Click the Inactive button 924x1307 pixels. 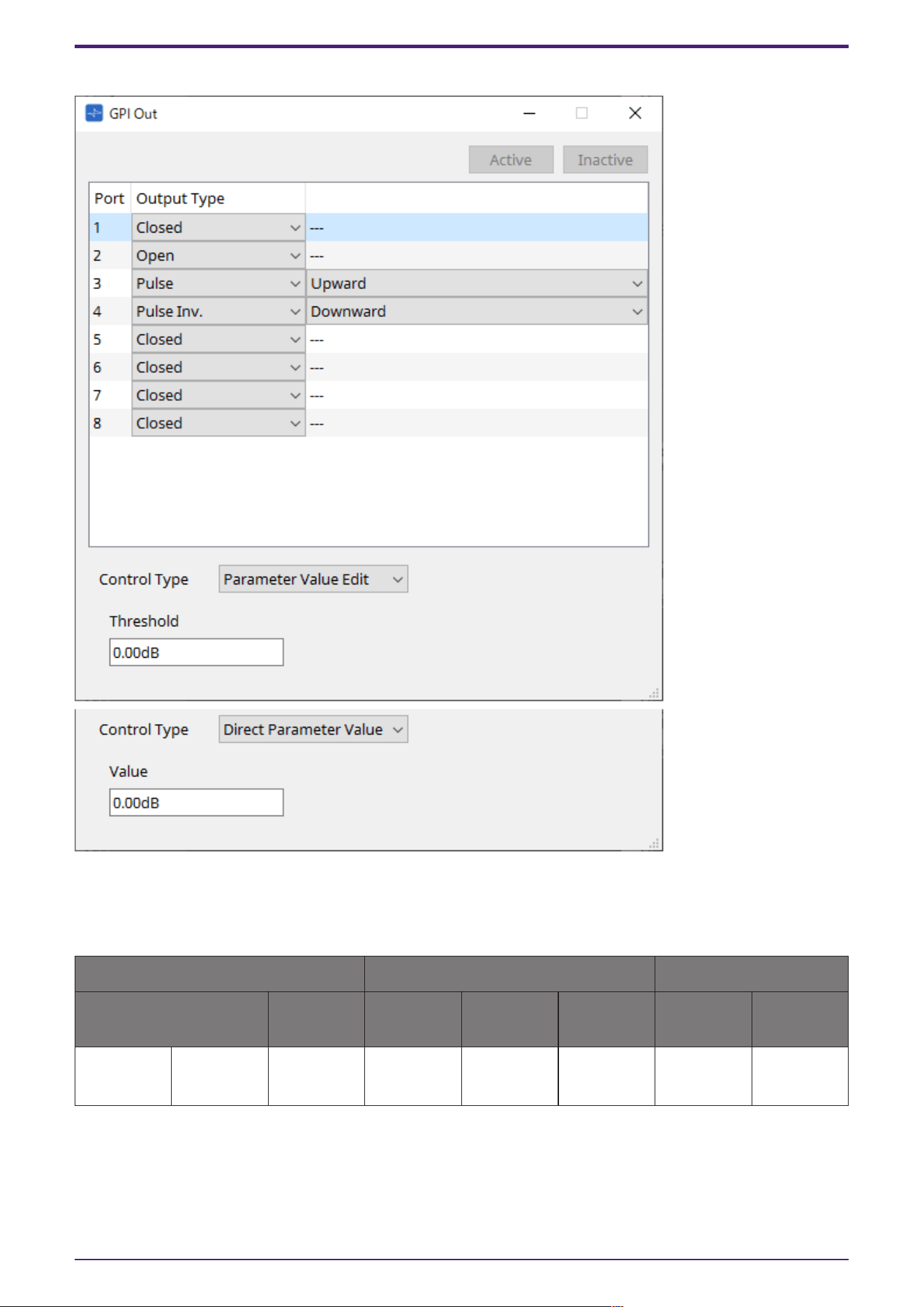pyautogui.click(x=605, y=160)
